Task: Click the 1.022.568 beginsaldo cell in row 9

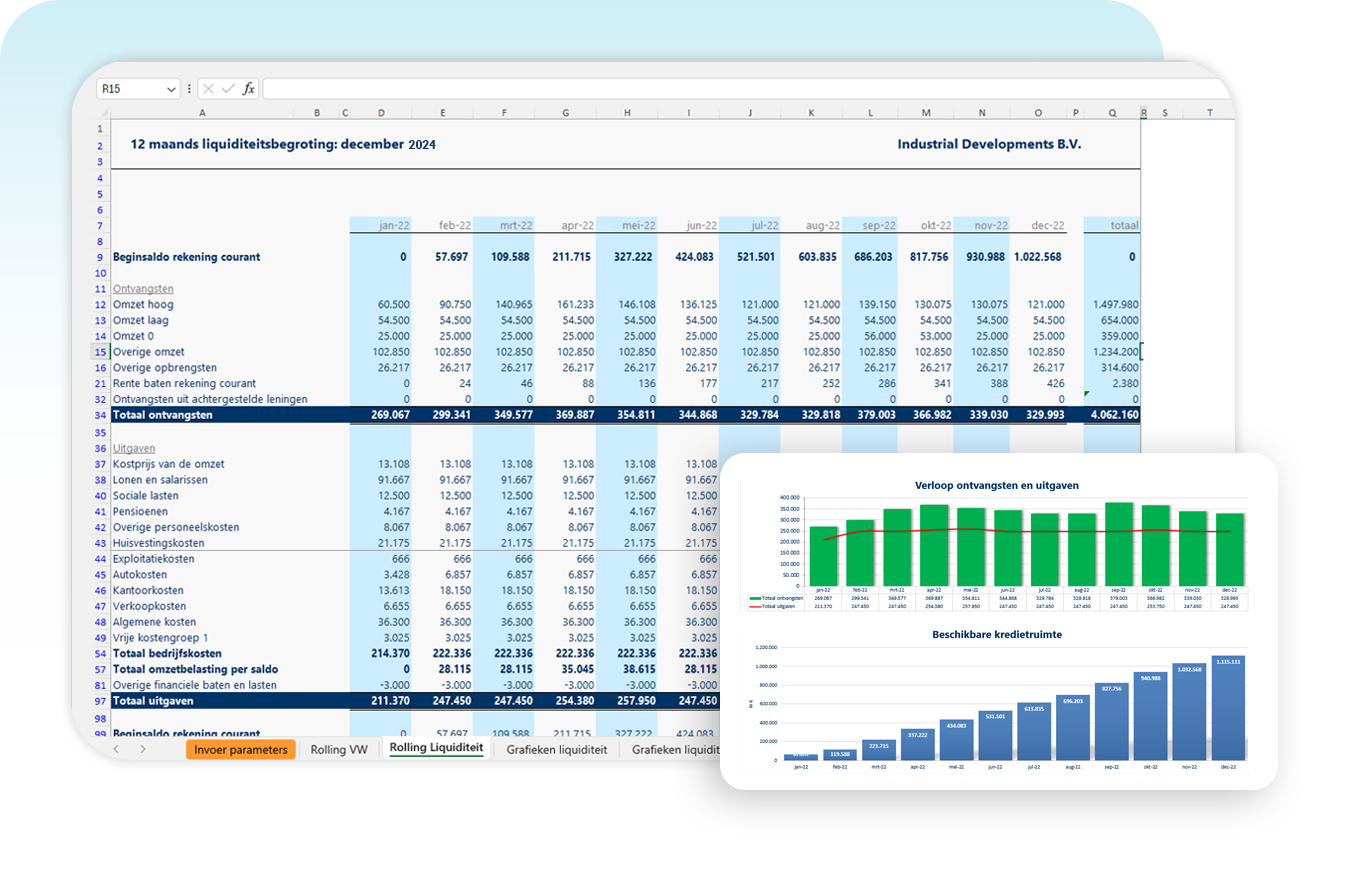Action: click(x=1039, y=257)
